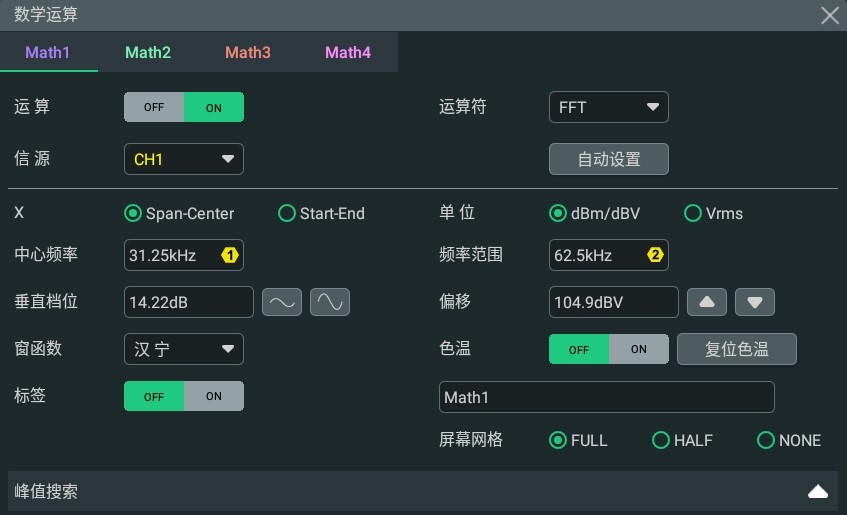Increase vertical scale with large wave icon
The image size is (847, 515).
pos(330,302)
